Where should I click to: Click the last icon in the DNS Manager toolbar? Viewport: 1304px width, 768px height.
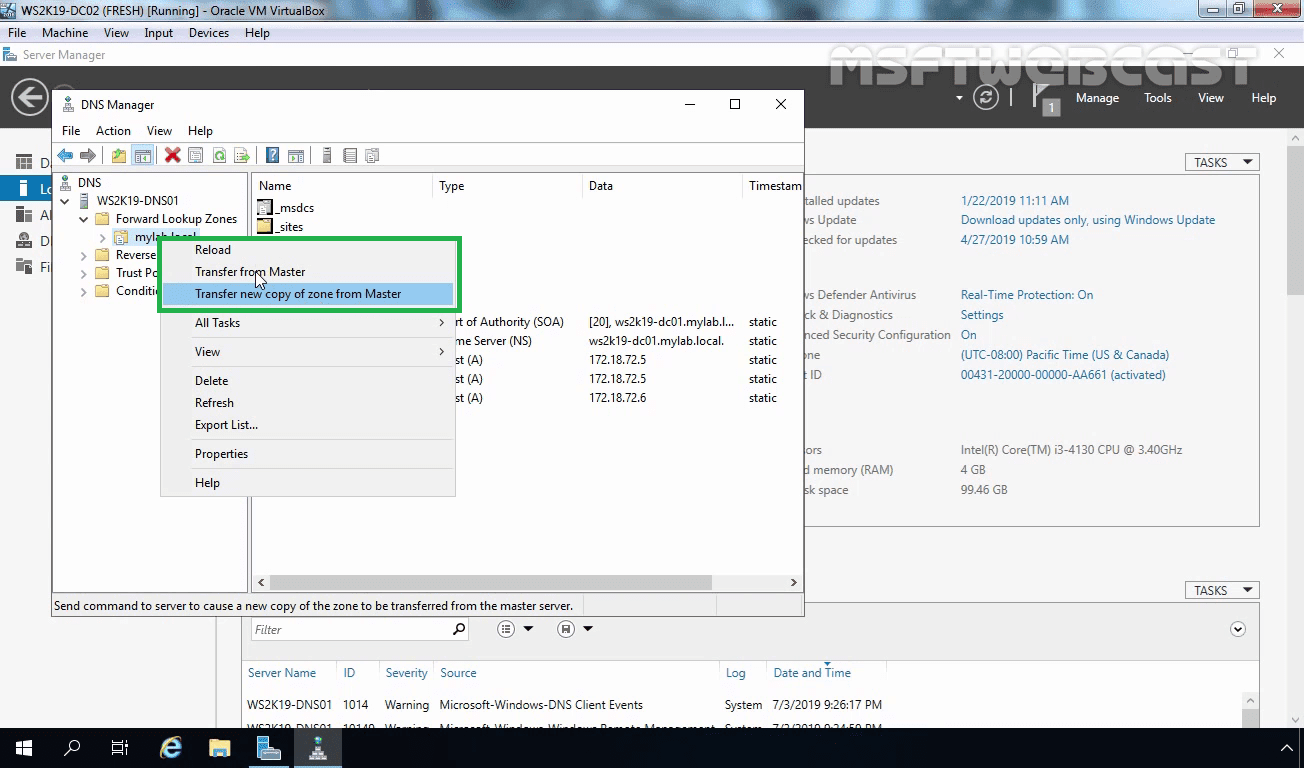[x=373, y=155]
